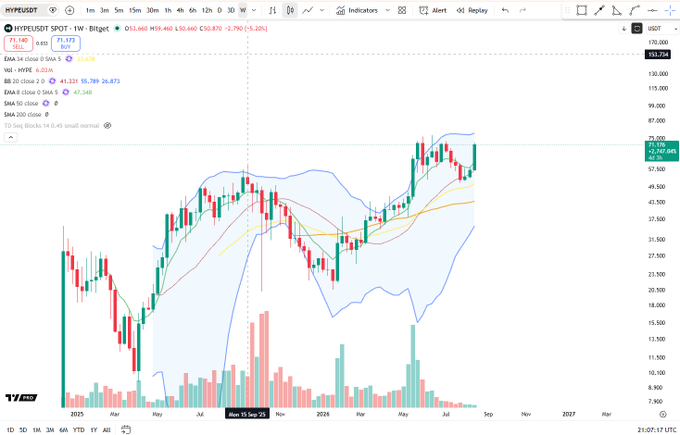The image size is (680, 435).
Task: Open the chart style dropdown chevron
Action: pos(322,10)
